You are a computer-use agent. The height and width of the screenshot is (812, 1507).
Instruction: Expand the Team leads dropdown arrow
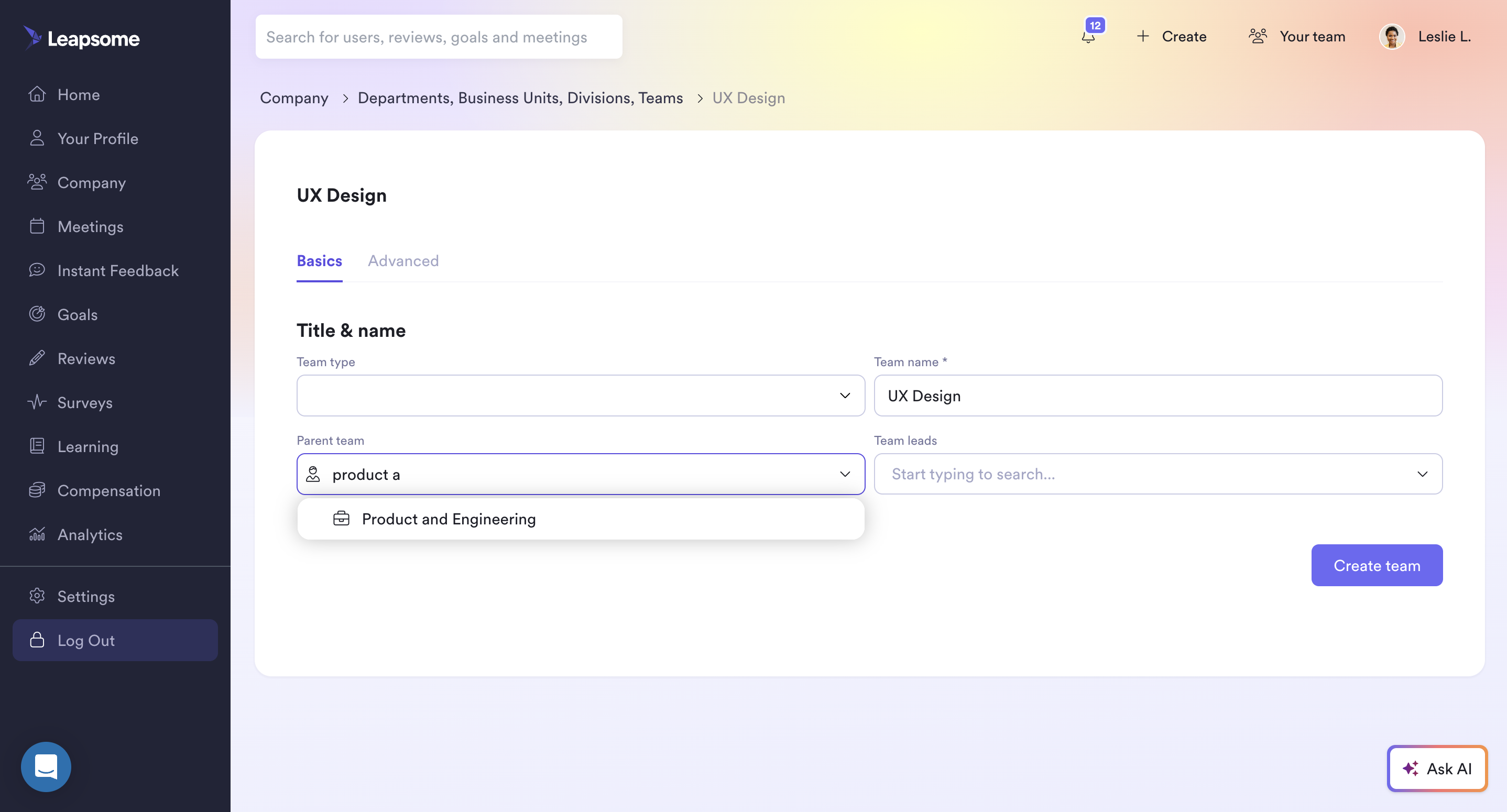click(1422, 474)
